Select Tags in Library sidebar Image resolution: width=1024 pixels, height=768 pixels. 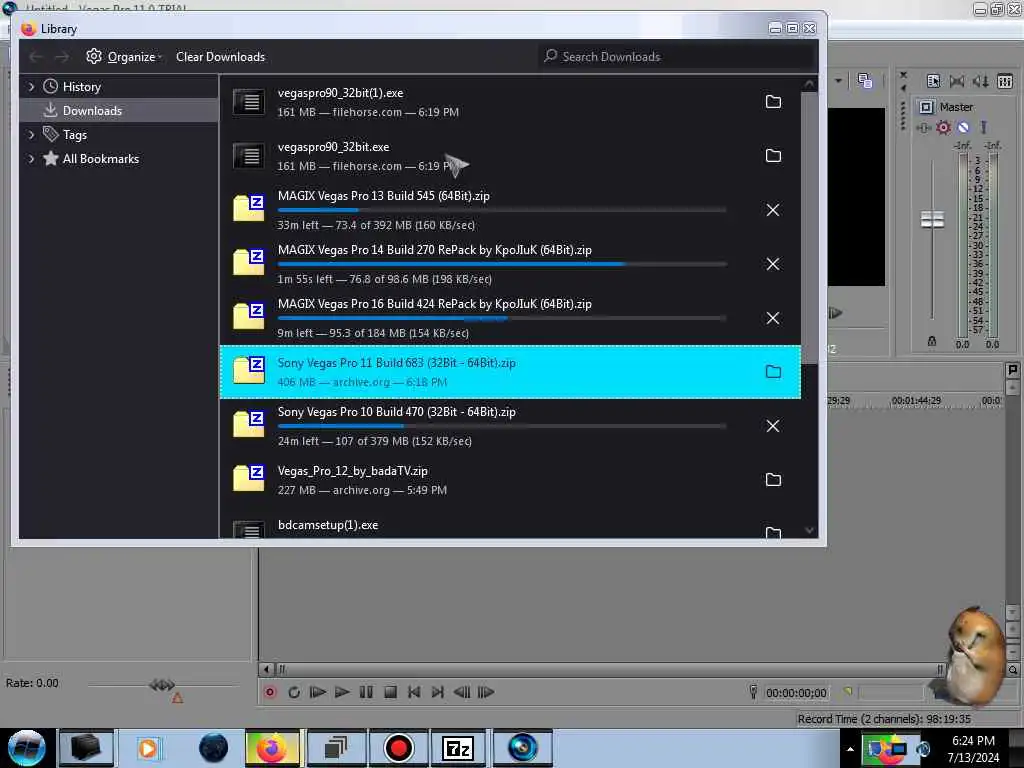tap(74, 135)
